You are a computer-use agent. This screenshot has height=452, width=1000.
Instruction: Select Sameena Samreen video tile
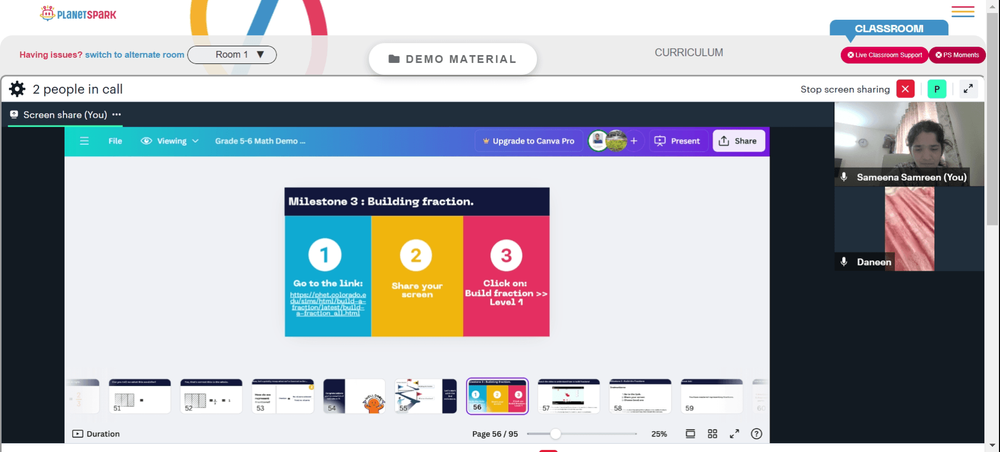(909, 143)
